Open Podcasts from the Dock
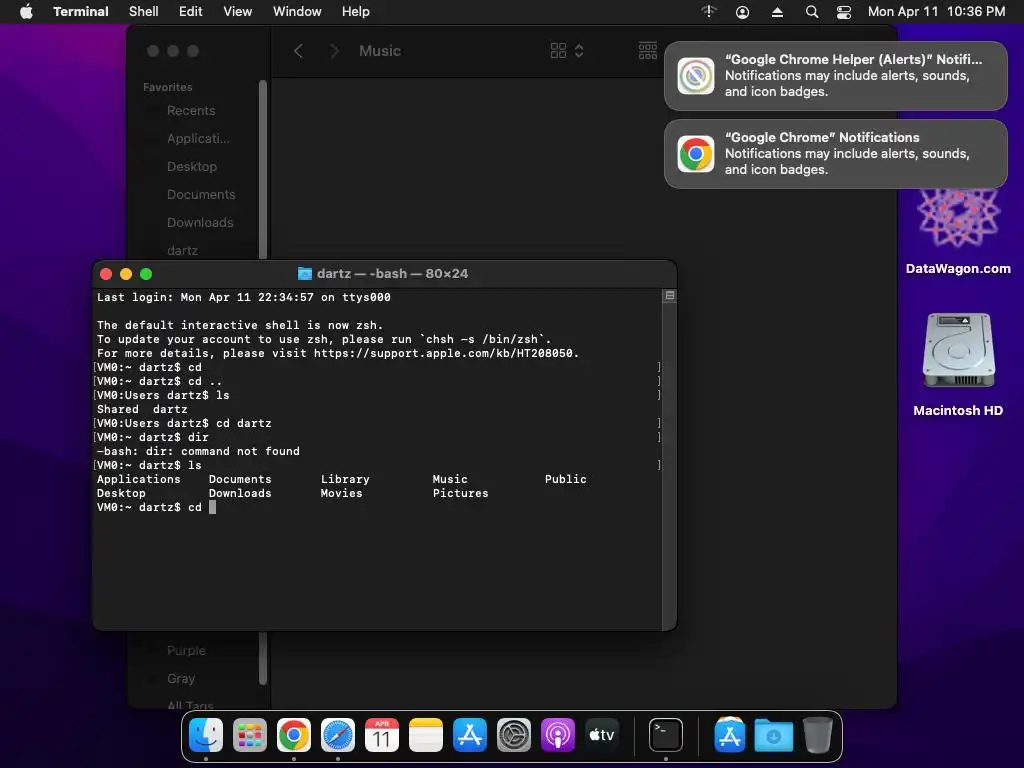The image size is (1024, 768). [558, 735]
